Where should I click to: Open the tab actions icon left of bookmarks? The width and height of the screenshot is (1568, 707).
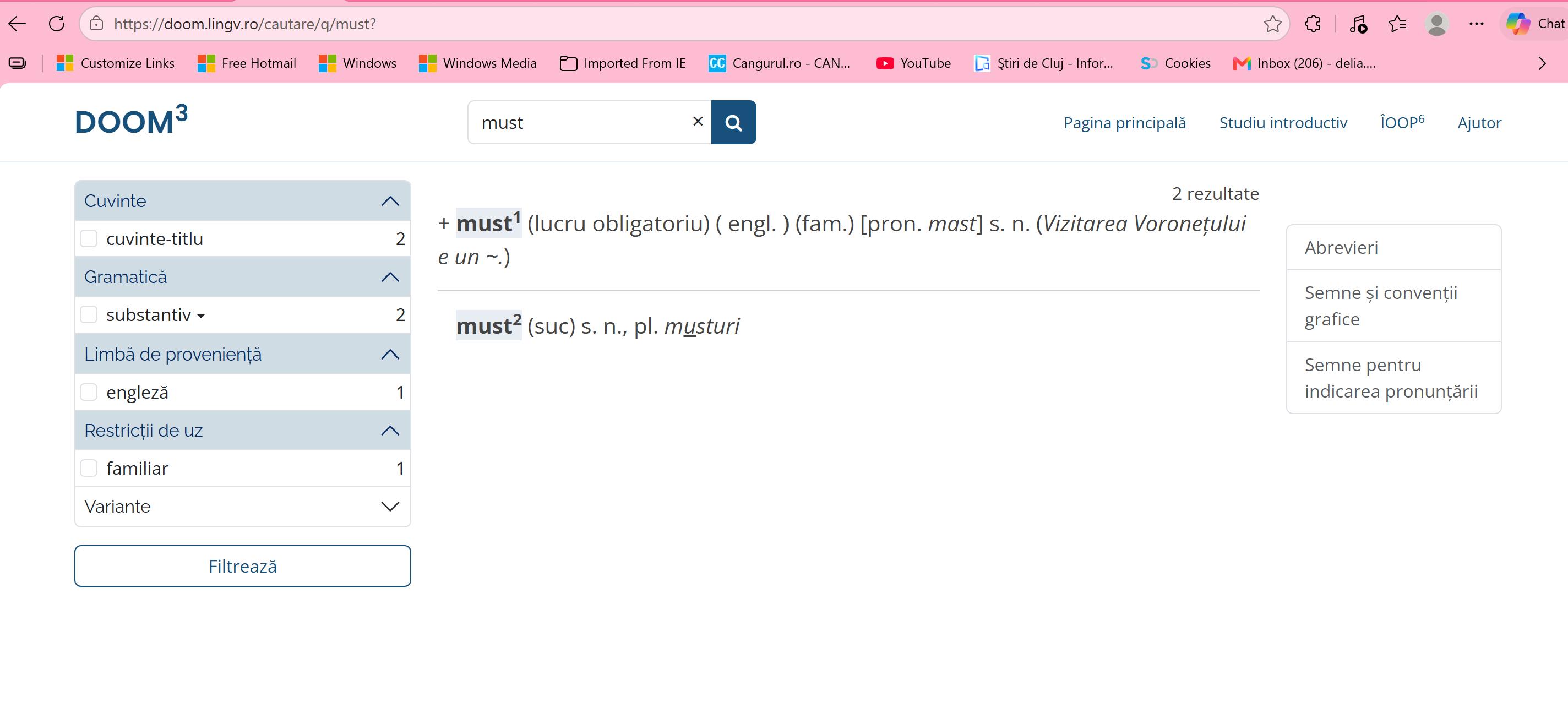18,63
